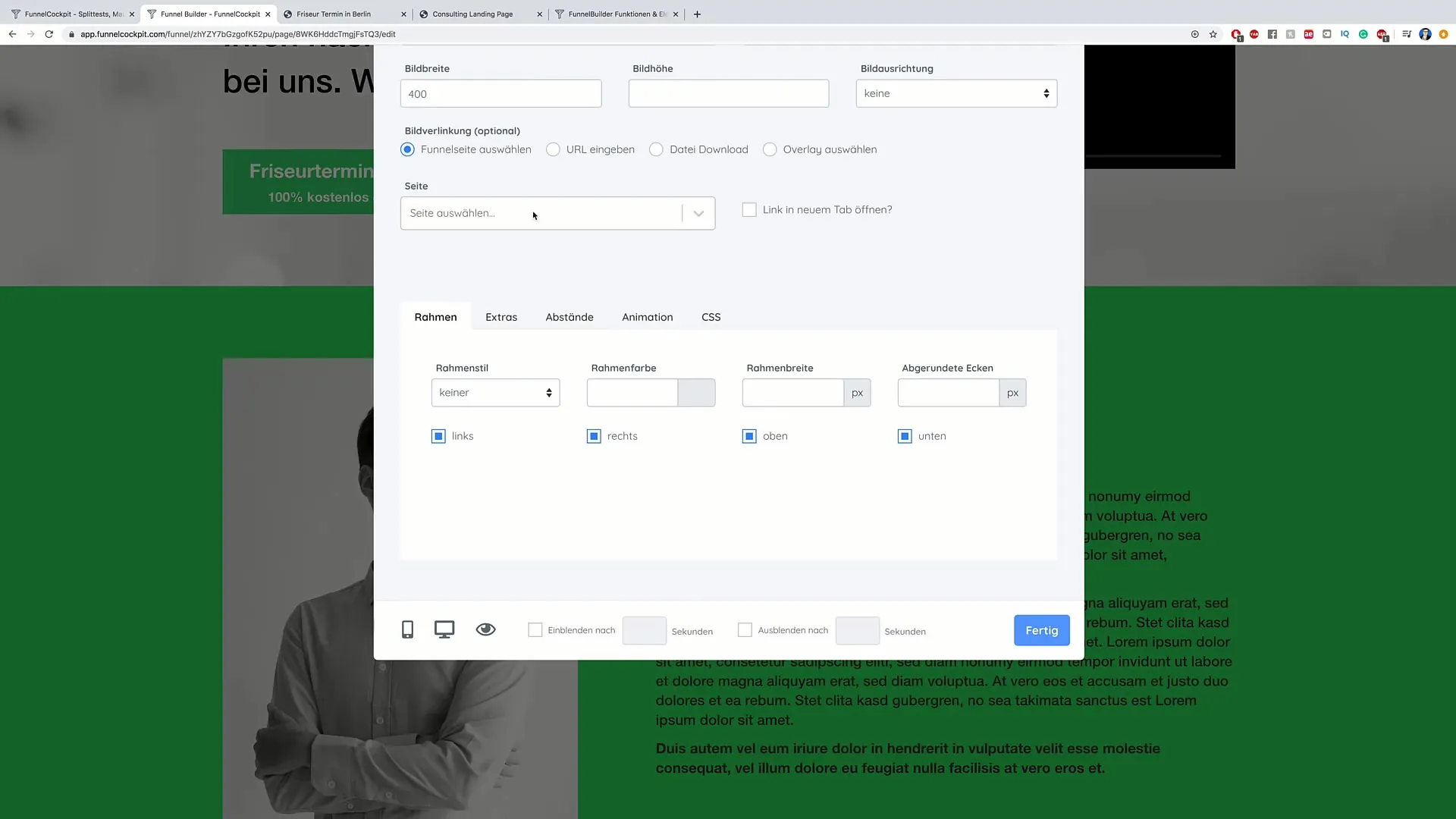Open the Rahmenfarbe color swatch
Screen dimensions: 1456x819
point(696,393)
